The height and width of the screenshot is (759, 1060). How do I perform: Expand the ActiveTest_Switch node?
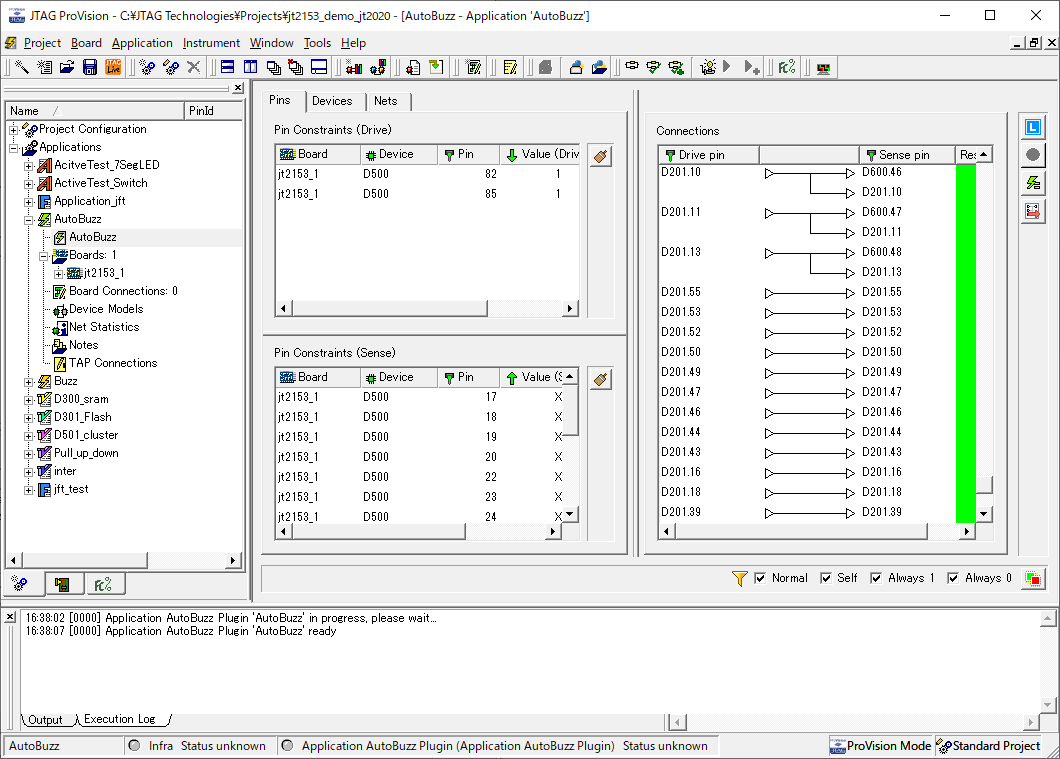[x=28, y=183]
